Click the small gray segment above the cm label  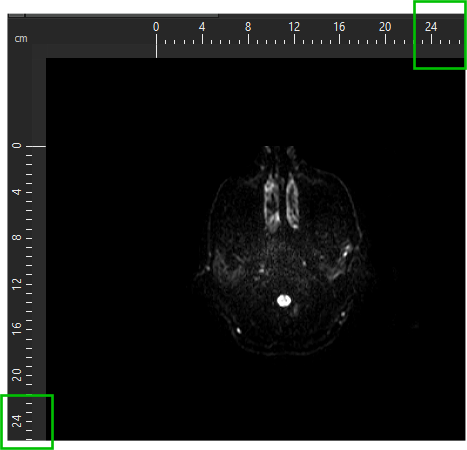click(x=16, y=15)
